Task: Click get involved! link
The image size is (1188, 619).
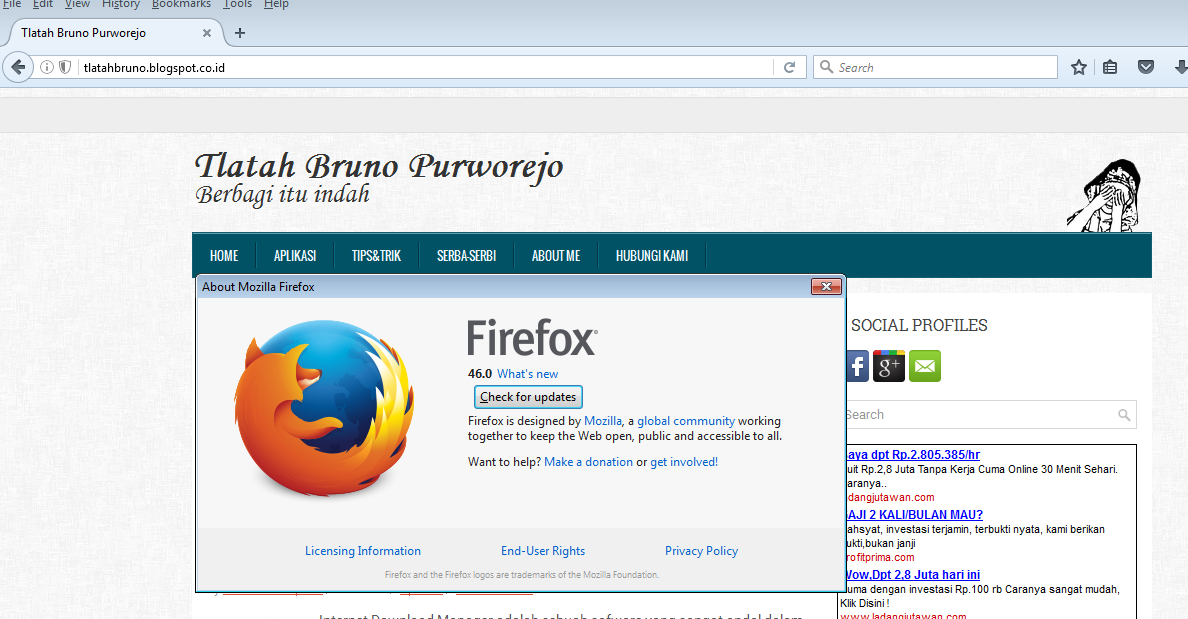Action: [683, 462]
